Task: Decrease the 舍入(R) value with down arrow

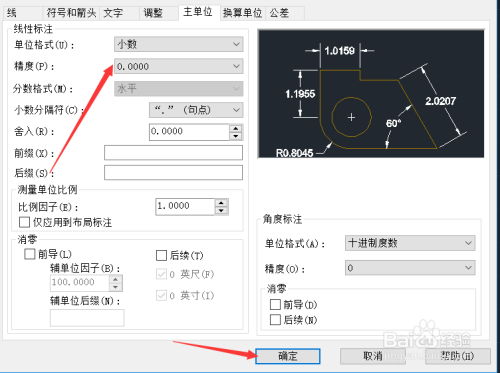Action: tap(236, 136)
